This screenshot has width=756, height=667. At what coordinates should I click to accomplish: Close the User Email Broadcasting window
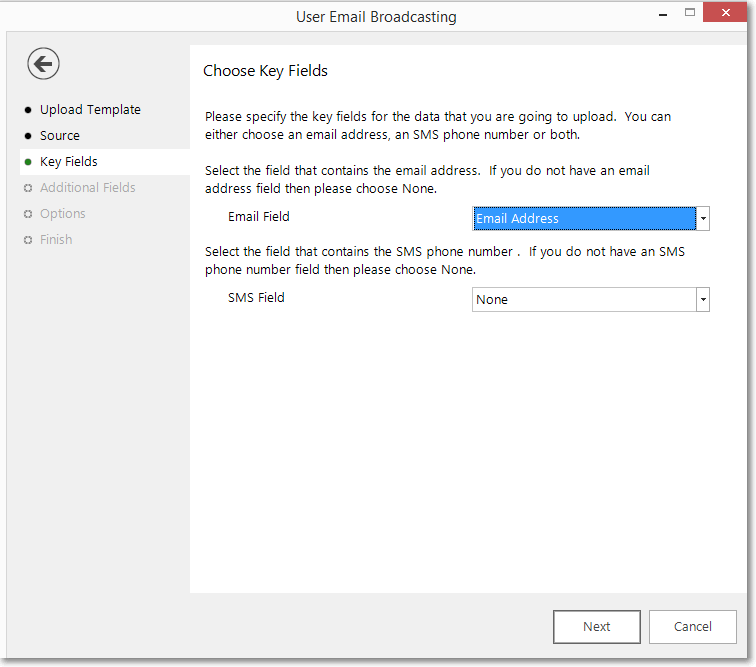(725, 13)
